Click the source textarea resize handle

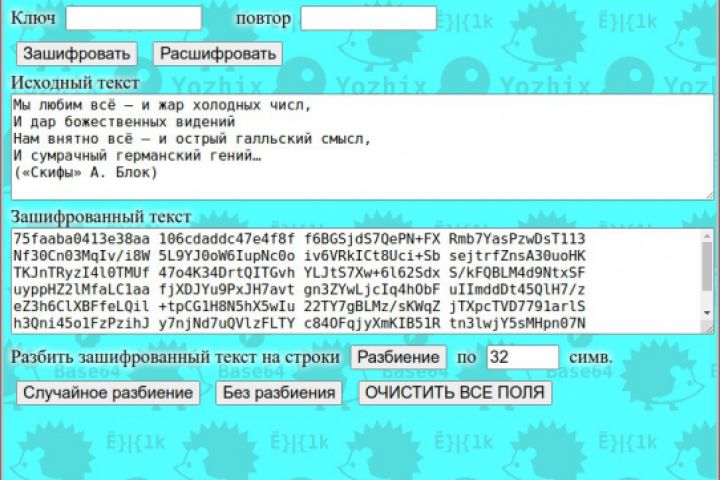coord(709,195)
